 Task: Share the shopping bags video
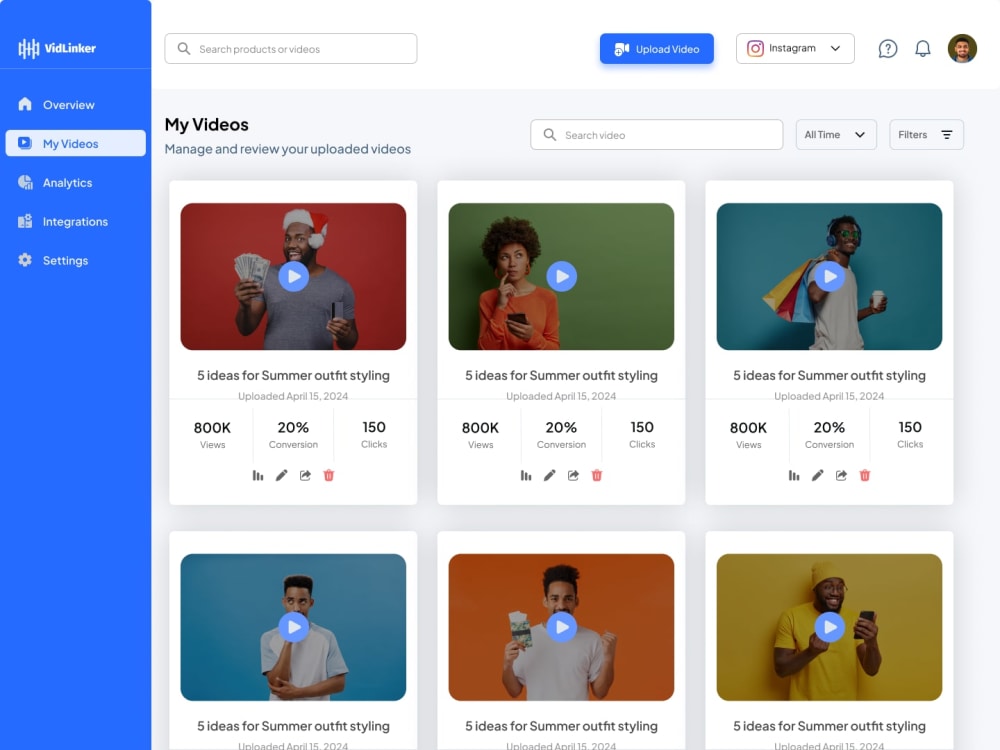pyautogui.click(x=842, y=476)
